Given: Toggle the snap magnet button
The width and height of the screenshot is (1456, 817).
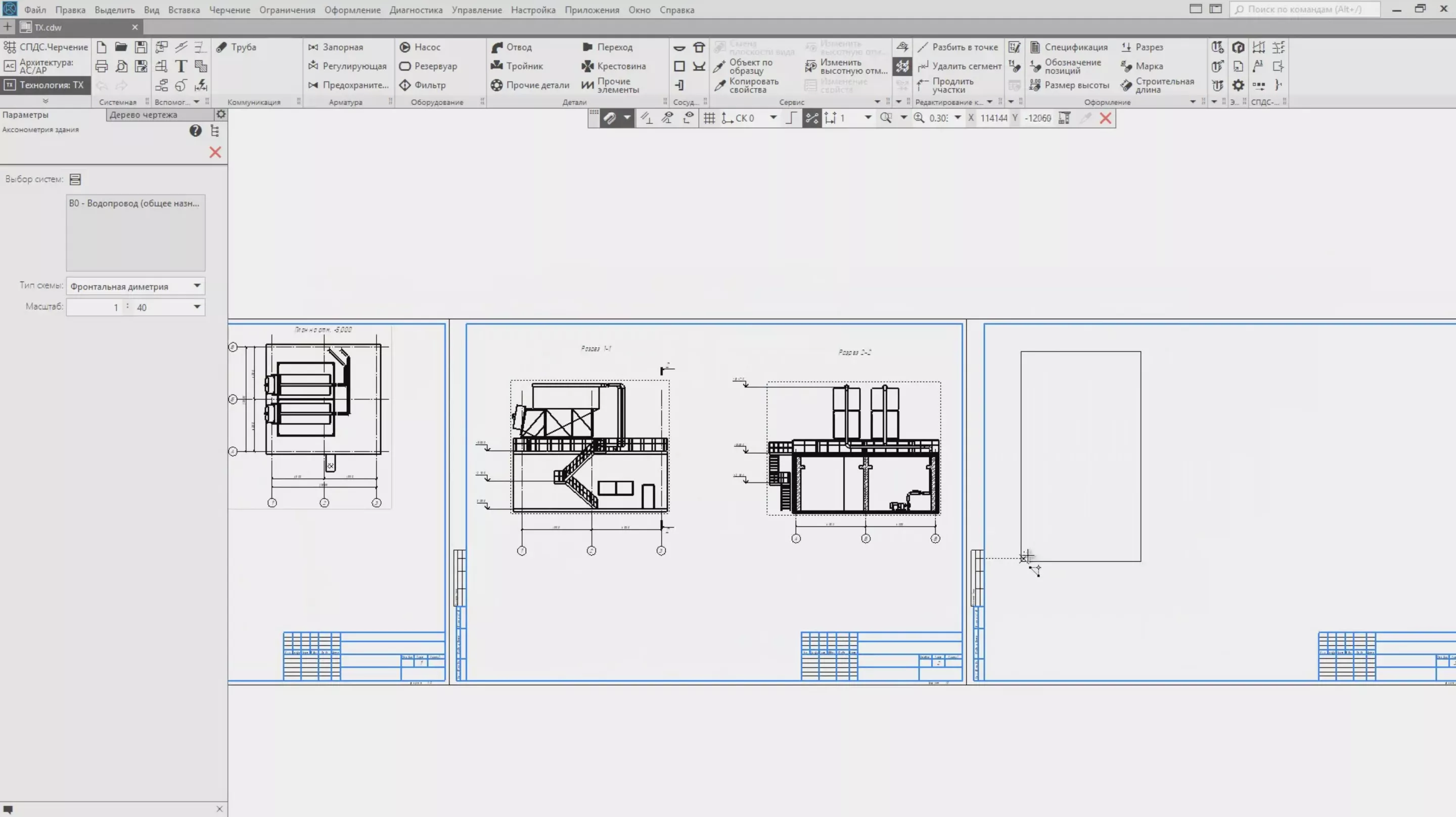Looking at the screenshot, I should [609, 118].
